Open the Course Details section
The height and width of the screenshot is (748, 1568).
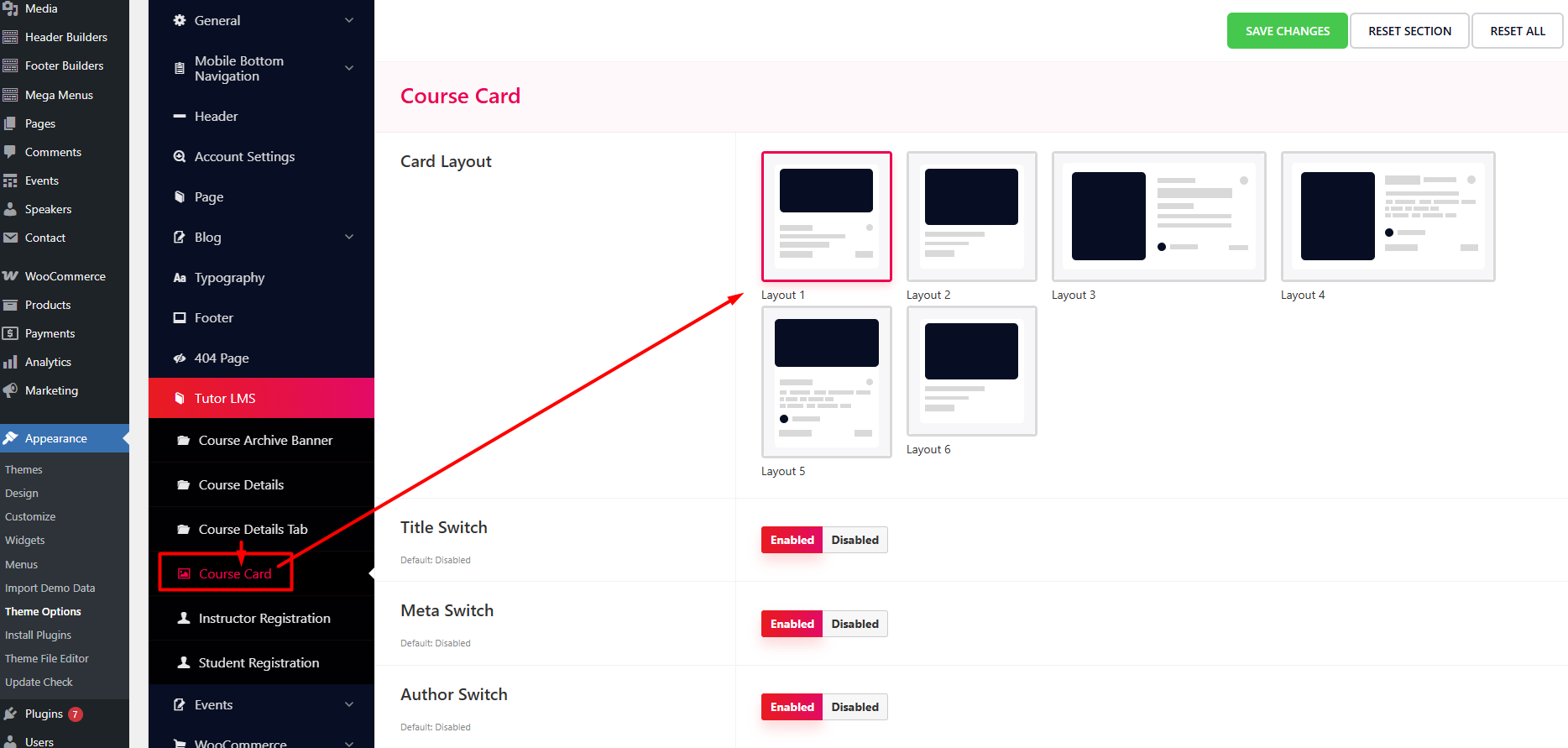point(261,484)
